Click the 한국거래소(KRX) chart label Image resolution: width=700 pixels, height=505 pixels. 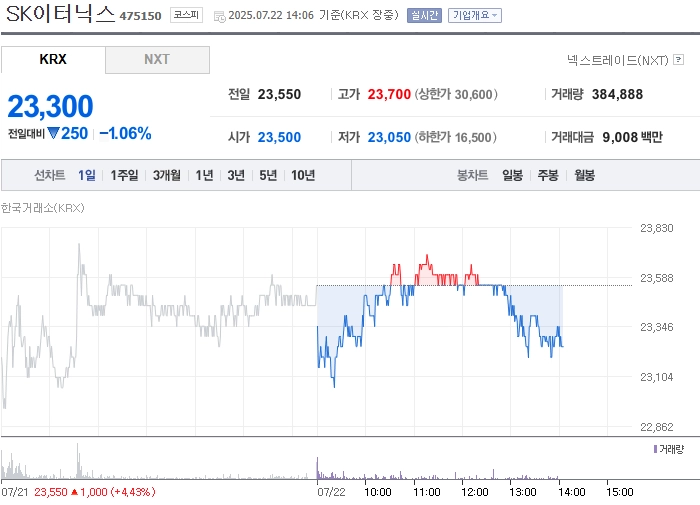42,208
